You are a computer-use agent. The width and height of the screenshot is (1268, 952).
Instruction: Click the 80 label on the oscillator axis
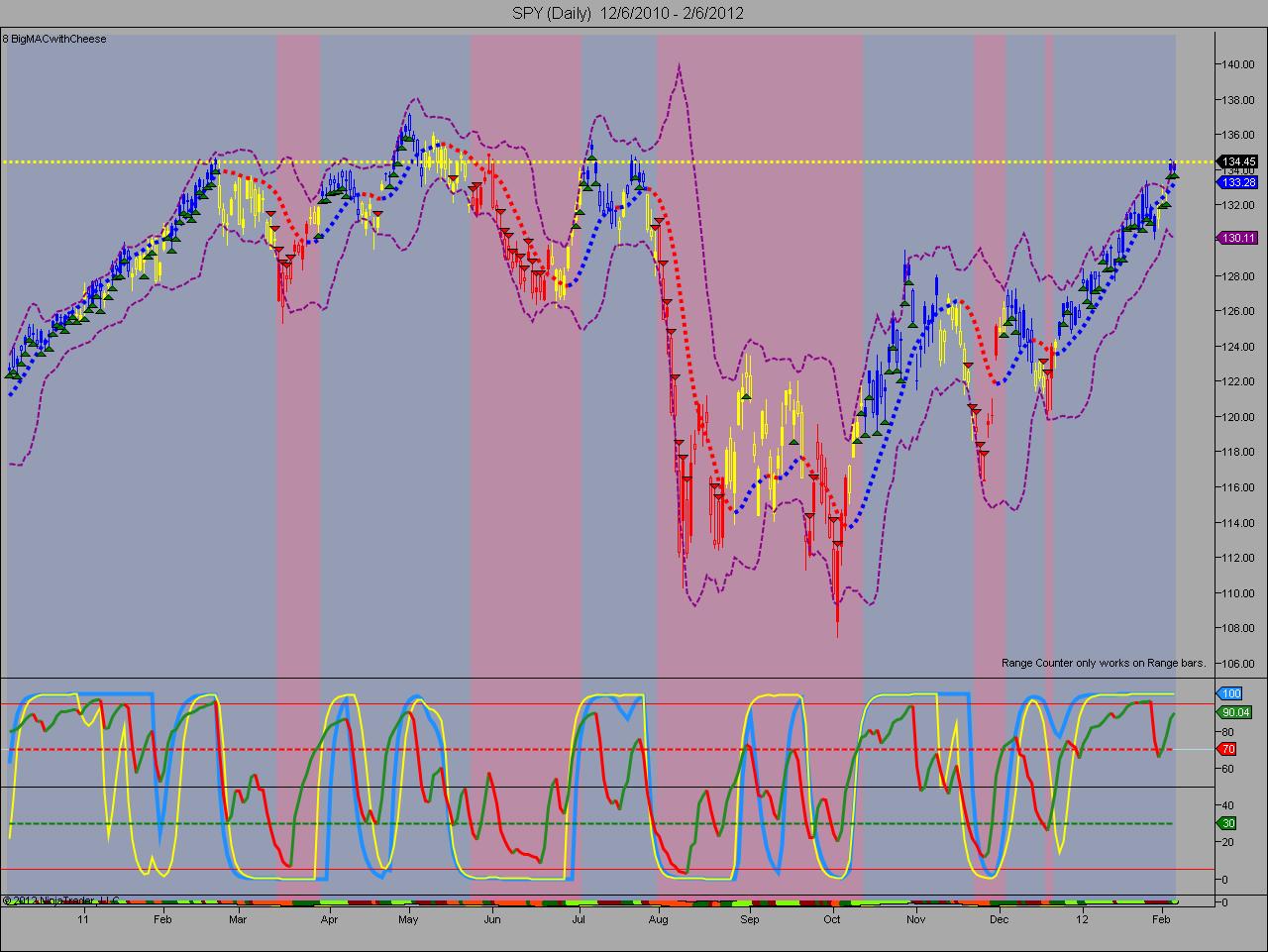coord(1229,731)
